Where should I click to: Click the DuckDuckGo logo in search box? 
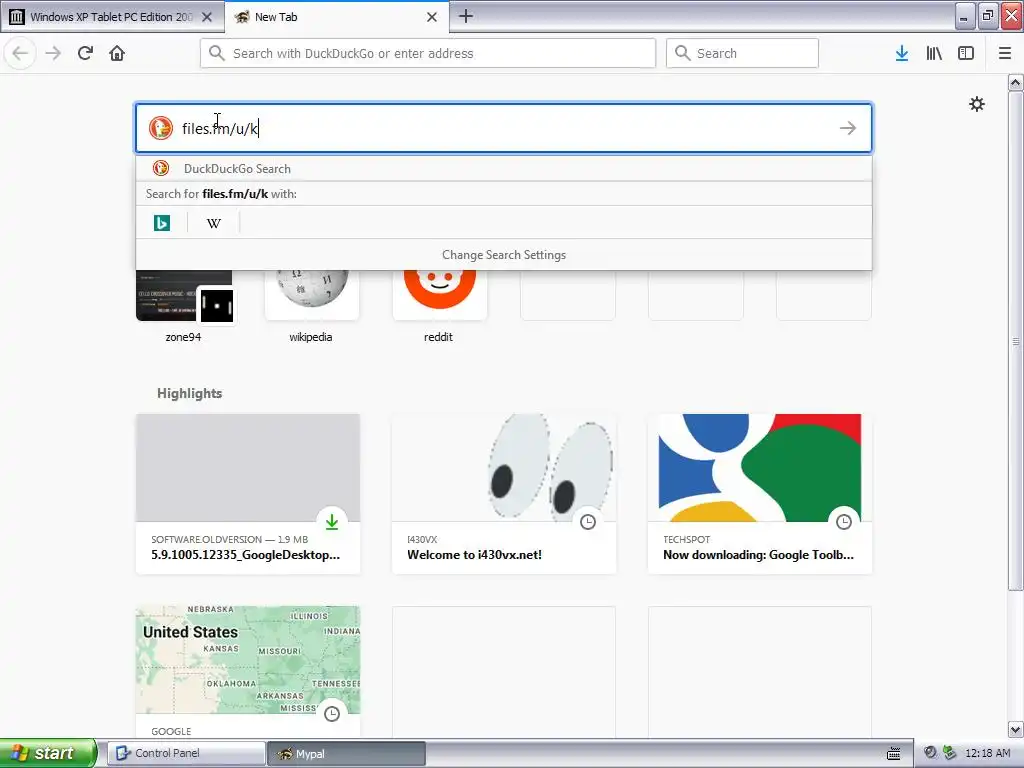tap(161, 128)
